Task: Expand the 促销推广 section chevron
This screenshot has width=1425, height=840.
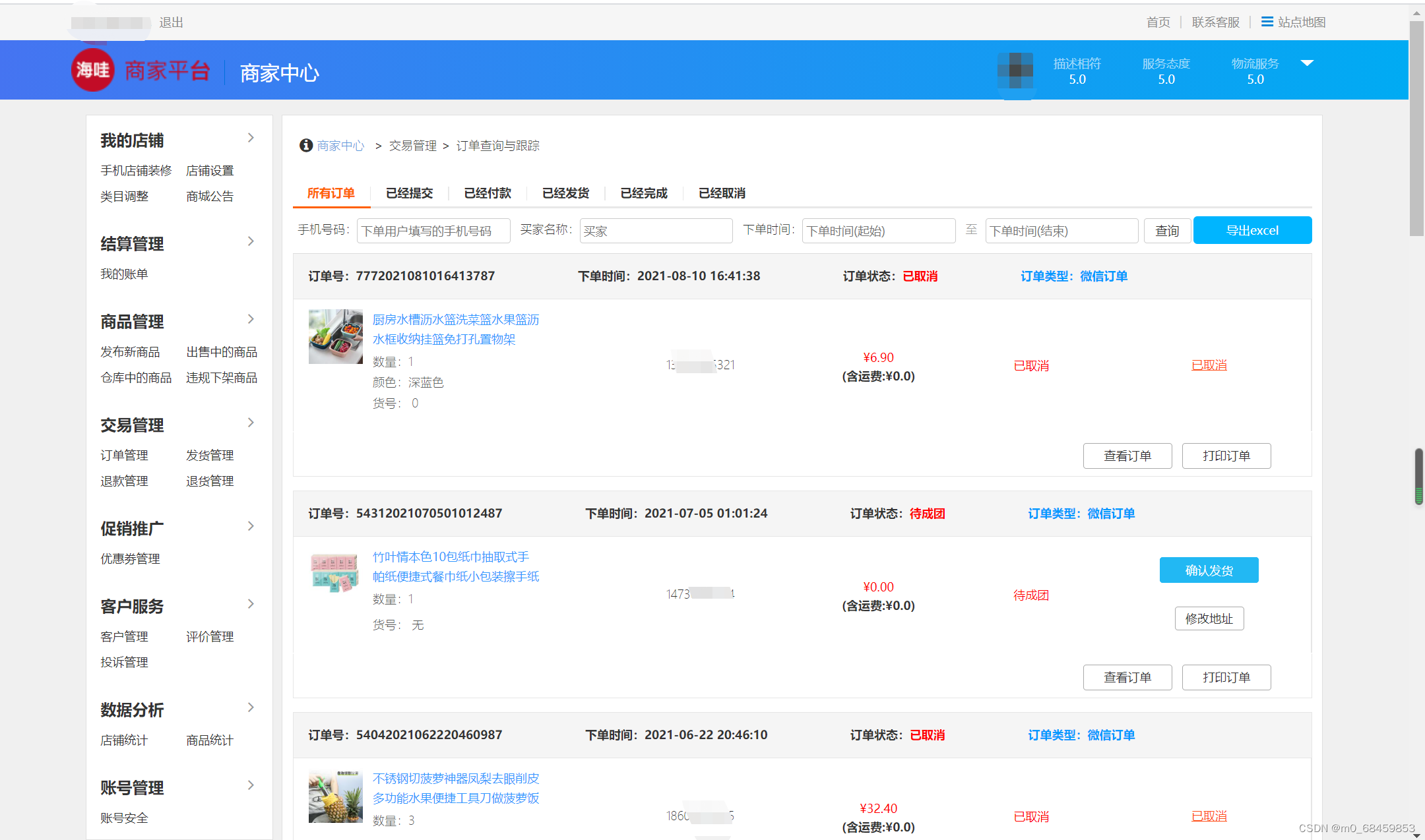Action: tap(251, 525)
